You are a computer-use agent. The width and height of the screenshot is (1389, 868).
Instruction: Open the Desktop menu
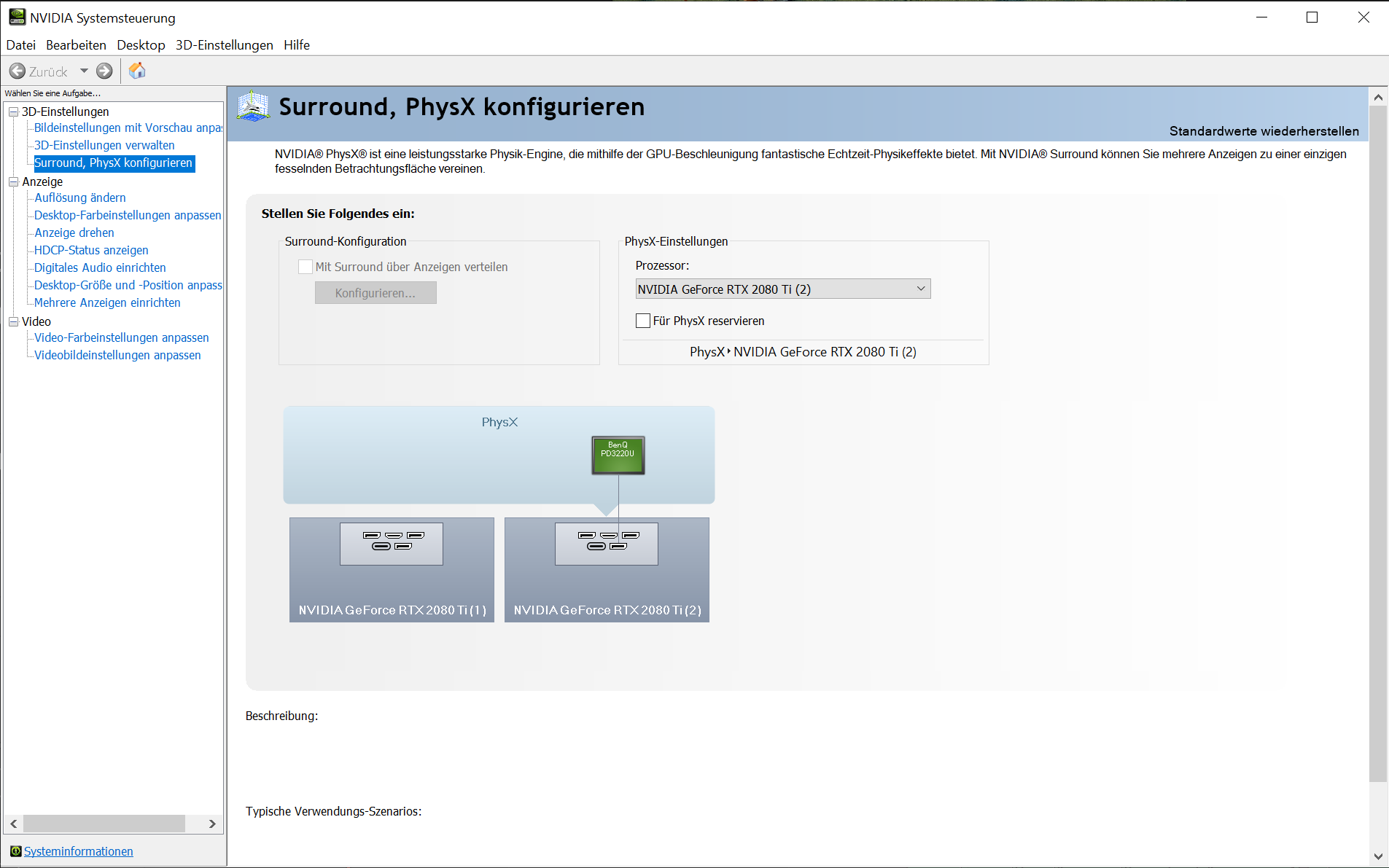click(x=141, y=45)
